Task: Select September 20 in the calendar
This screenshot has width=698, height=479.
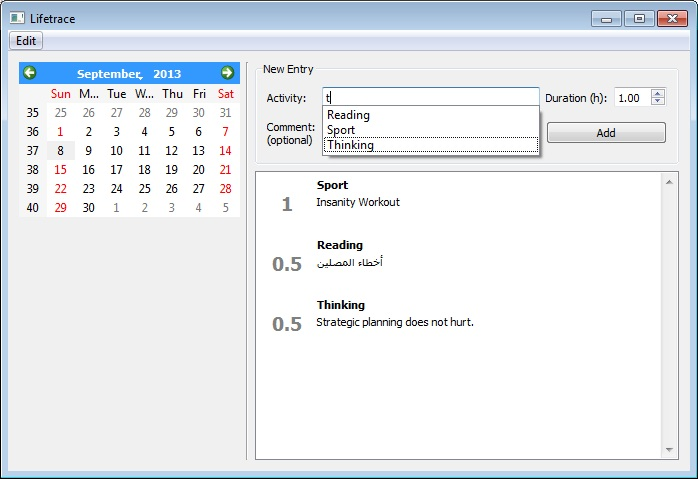Action: [199, 170]
